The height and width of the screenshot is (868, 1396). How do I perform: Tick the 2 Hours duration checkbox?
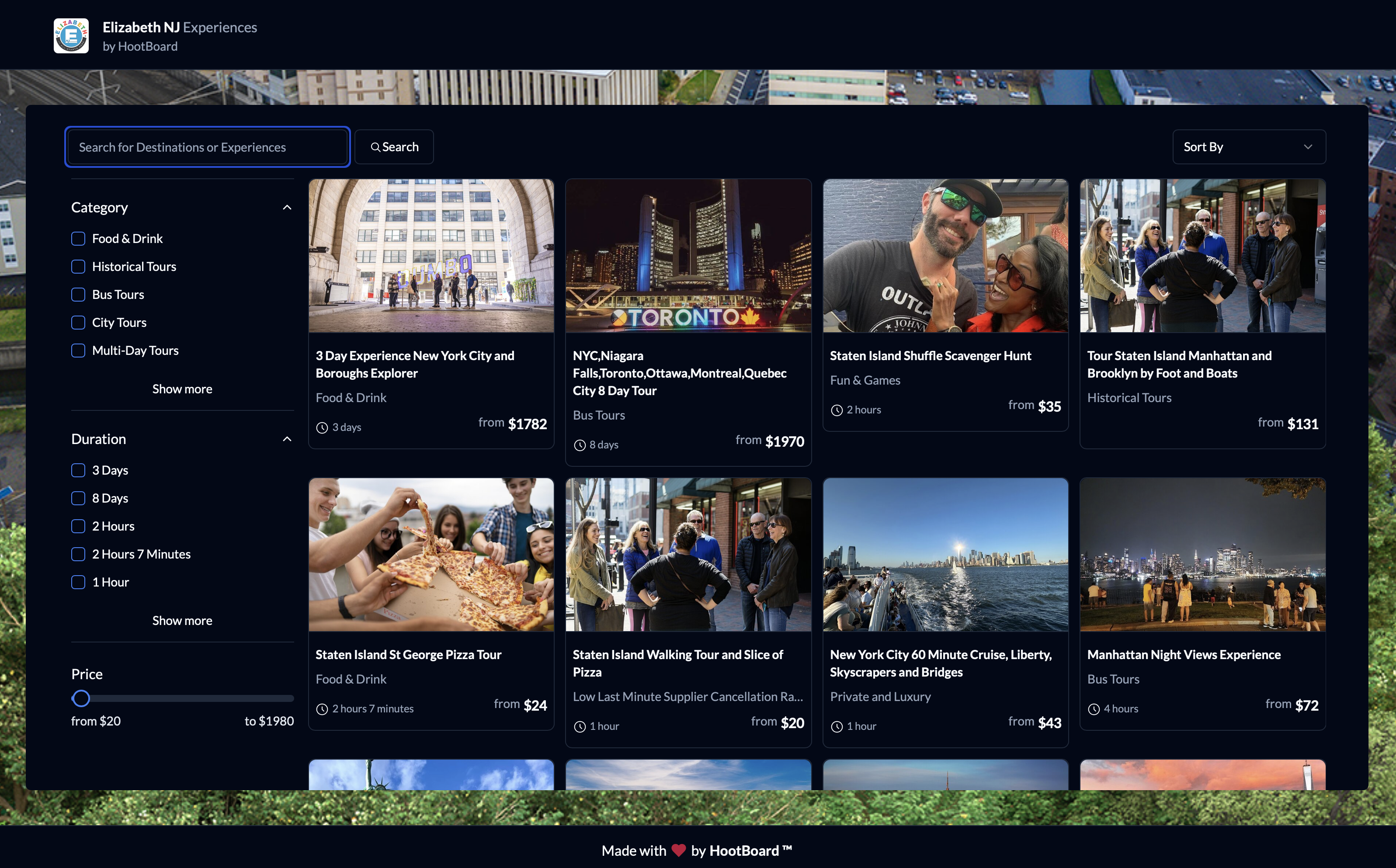point(78,526)
